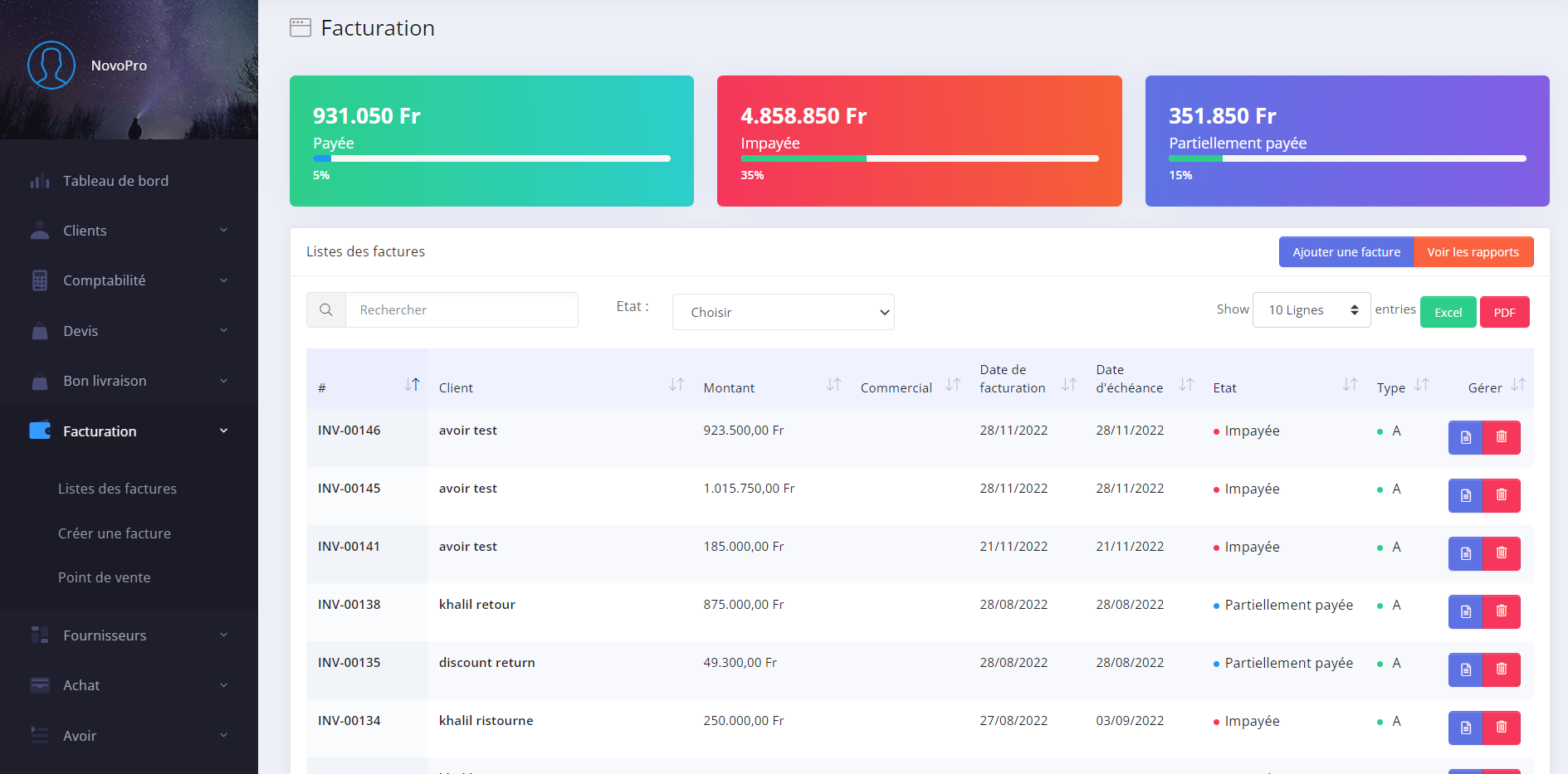The width and height of the screenshot is (1568, 774).
Task: Delete invoice INV-00134 using trash icon
Action: tap(1502, 728)
